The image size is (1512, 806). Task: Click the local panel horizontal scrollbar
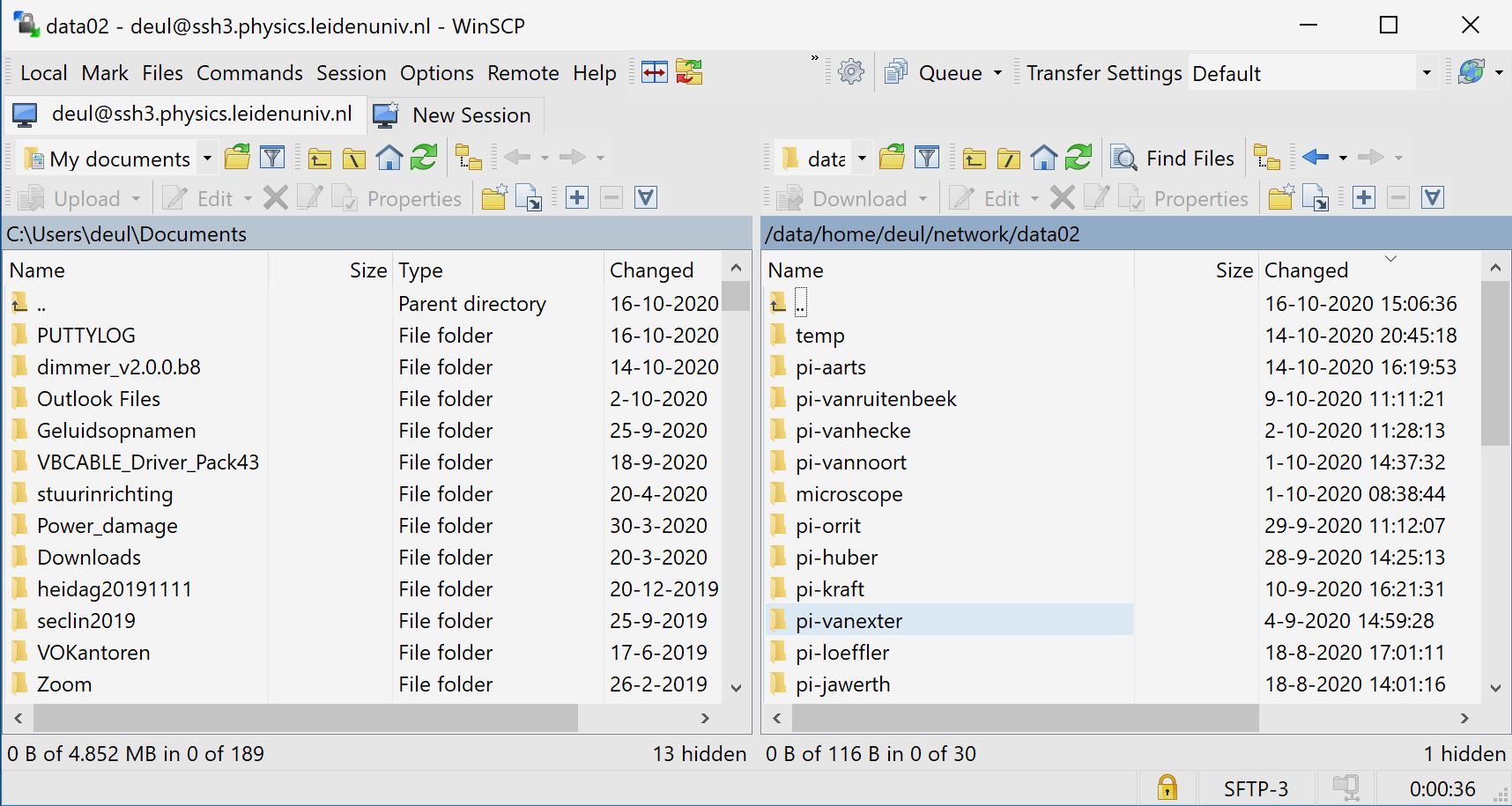point(306,719)
